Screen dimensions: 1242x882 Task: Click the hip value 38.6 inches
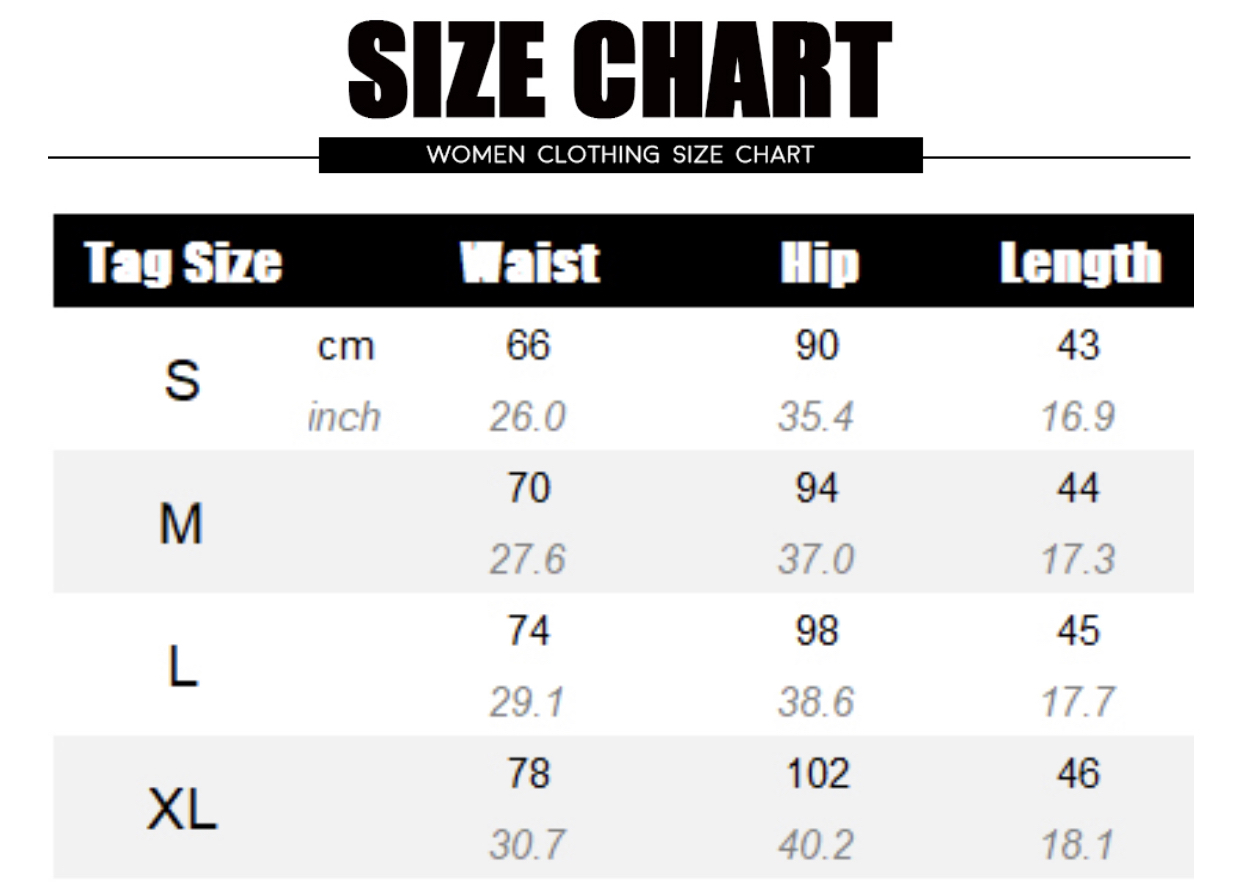click(x=816, y=703)
